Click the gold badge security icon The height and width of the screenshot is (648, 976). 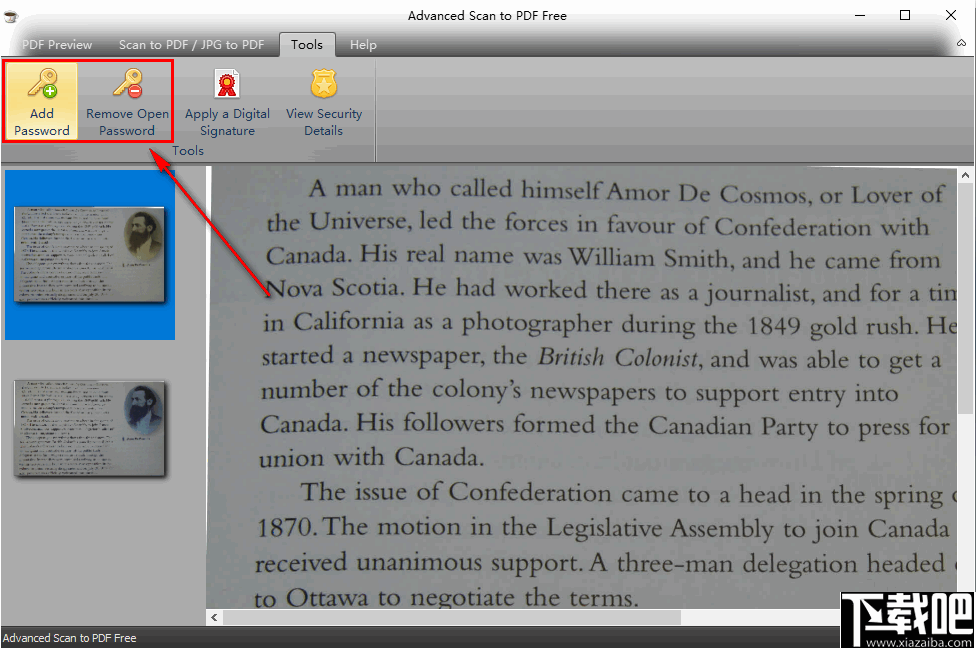click(x=323, y=83)
